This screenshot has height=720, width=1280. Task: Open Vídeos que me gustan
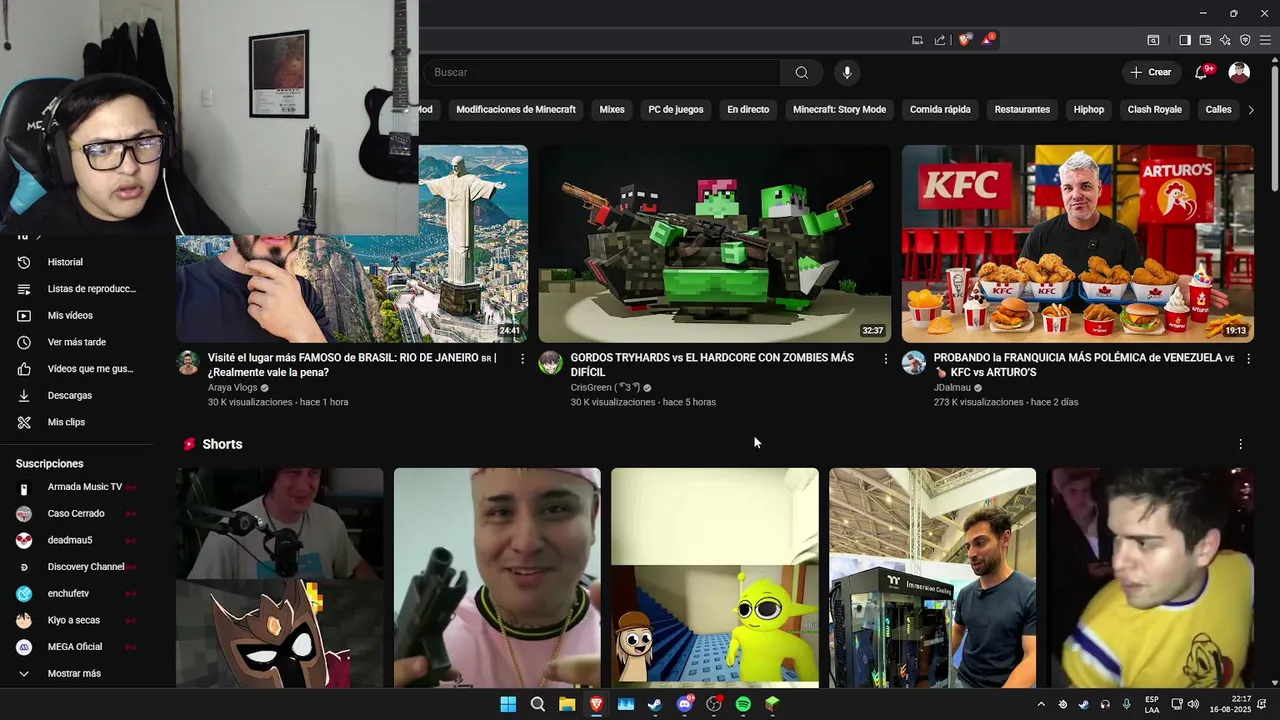coord(77,369)
